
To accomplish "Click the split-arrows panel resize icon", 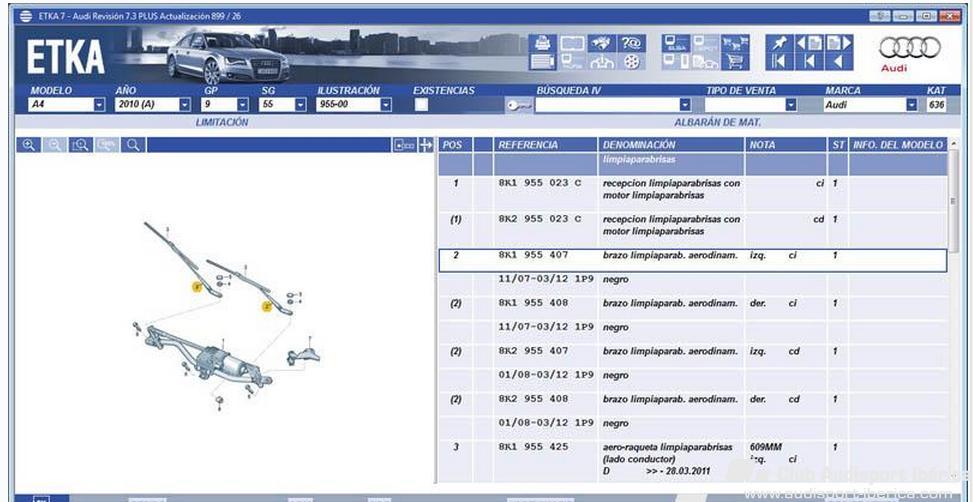I will coord(426,145).
